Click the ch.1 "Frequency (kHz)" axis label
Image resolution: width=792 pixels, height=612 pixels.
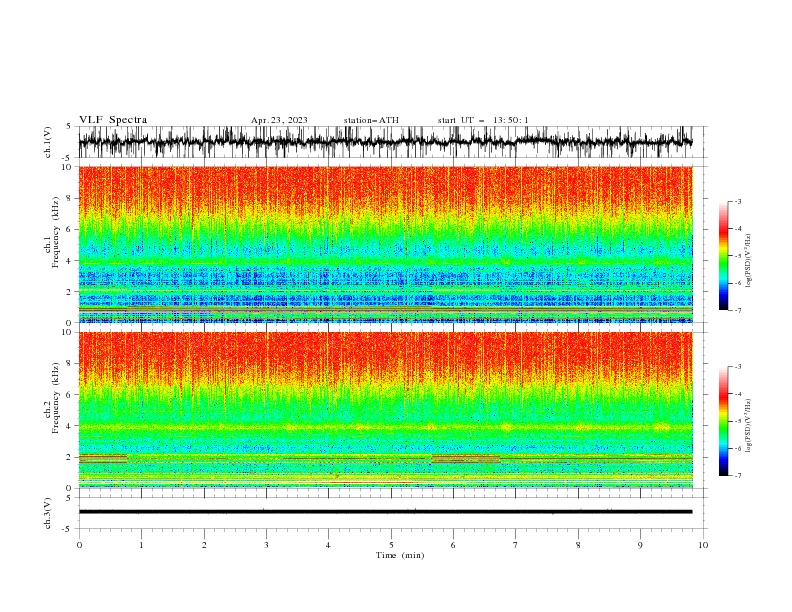click(x=56, y=230)
